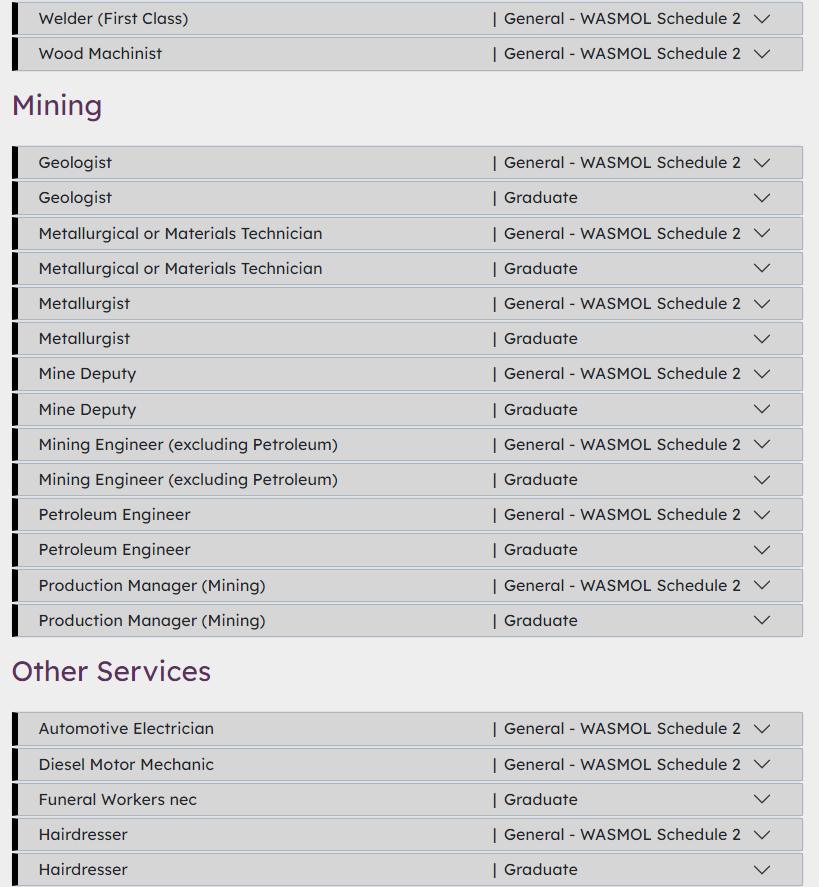Expand Metallurgical or Materials Technician General row

pos(762,234)
